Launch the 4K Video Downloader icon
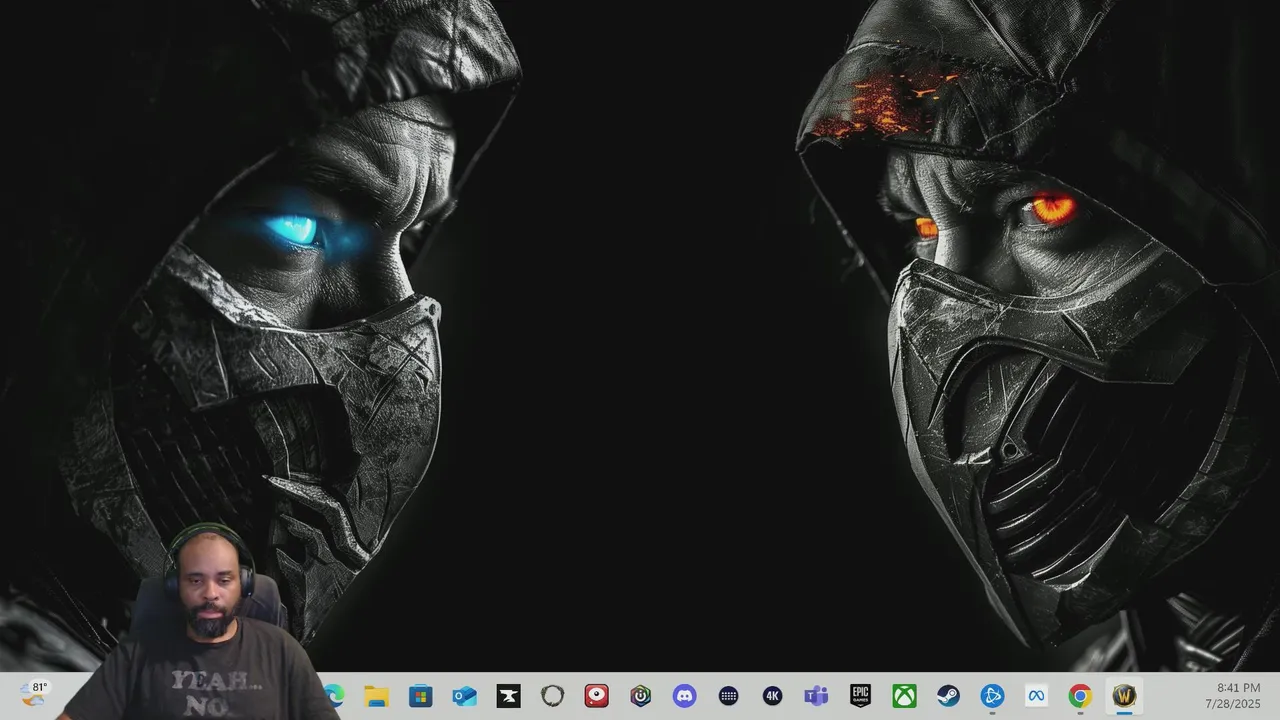1280x720 pixels. pyautogui.click(x=772, y=696)
